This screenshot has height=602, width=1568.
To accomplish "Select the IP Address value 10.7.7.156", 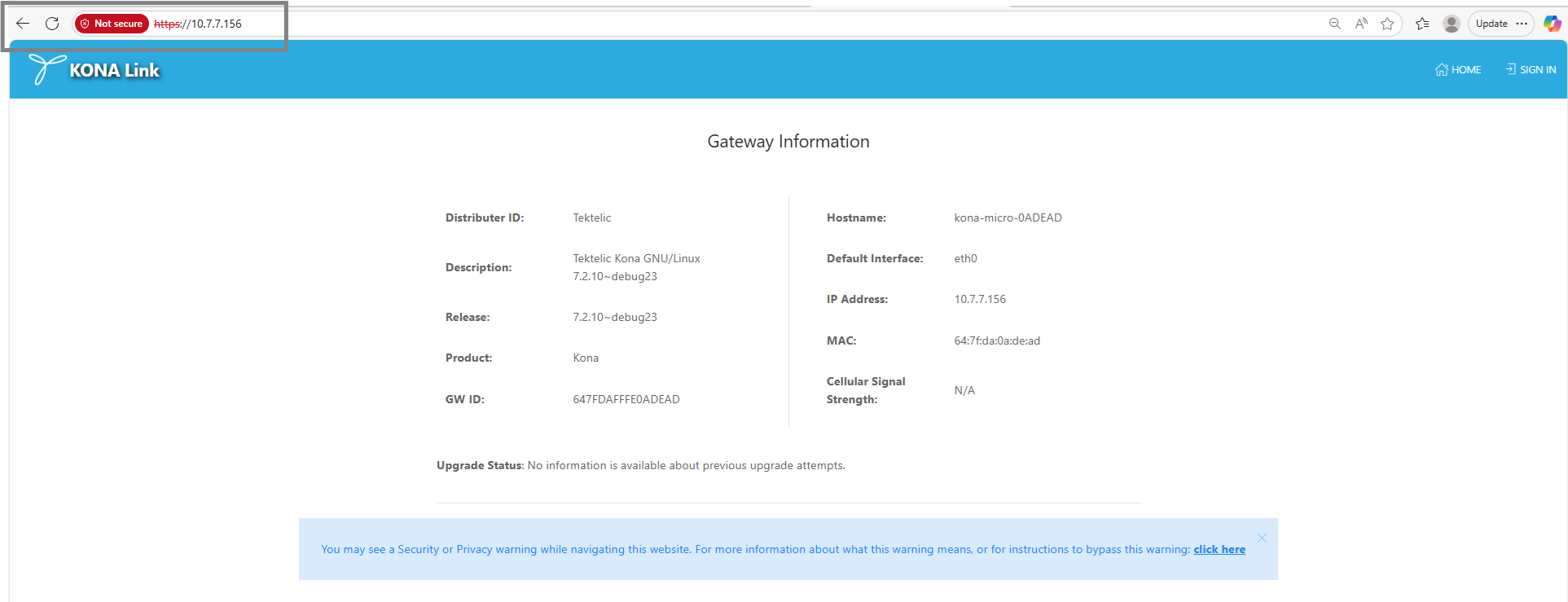I will pyautogui.click(x=980, y=299).
